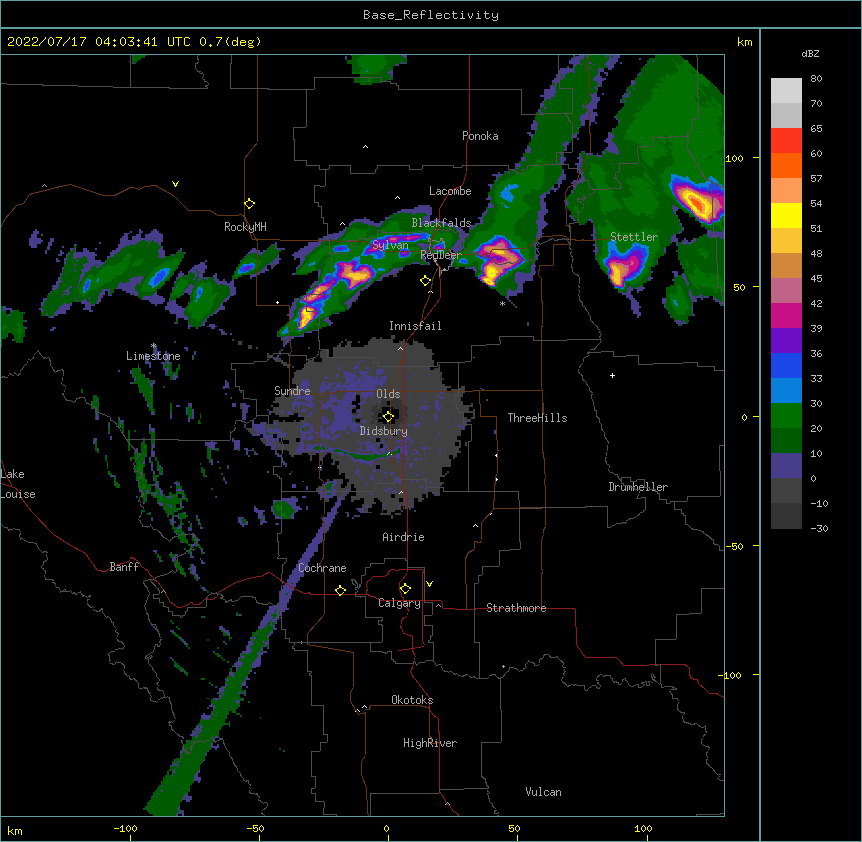The width and height of the screenshot is (862, 842).
Task: Click the Drumheller city label
Action: [x=638, y=487]
